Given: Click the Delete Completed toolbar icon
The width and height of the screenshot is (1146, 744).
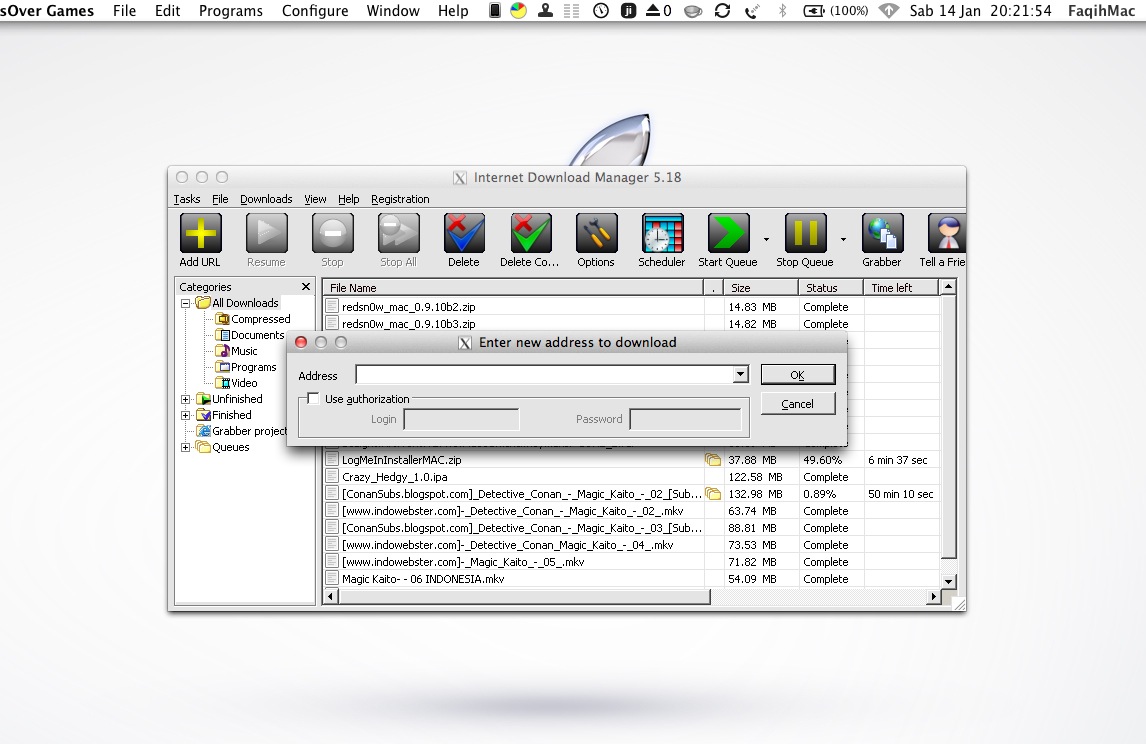Looking at the screenshot, I should click(x=531, y=234).
